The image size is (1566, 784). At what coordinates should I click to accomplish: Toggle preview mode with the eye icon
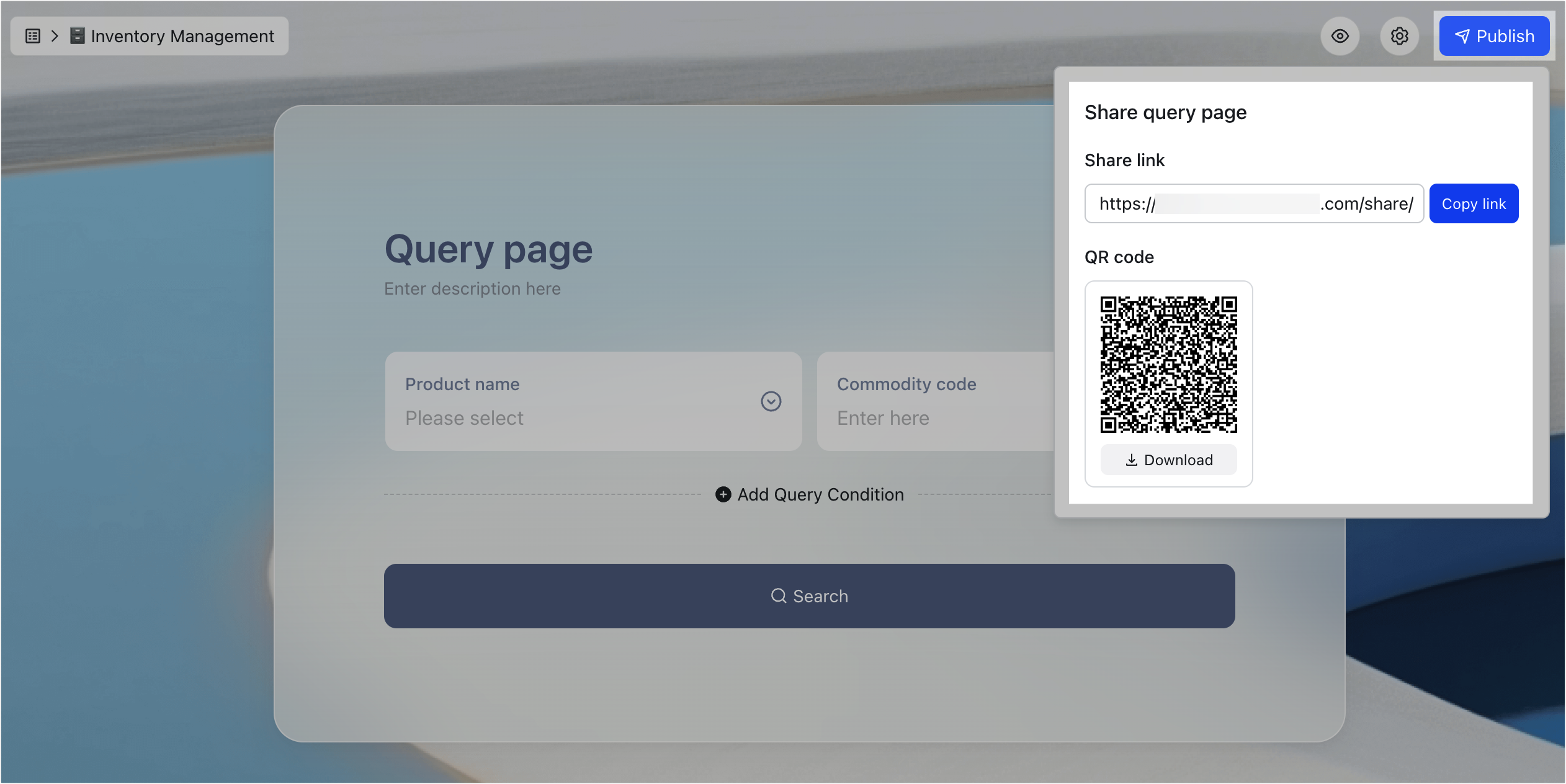click(x=1340, y=36)
